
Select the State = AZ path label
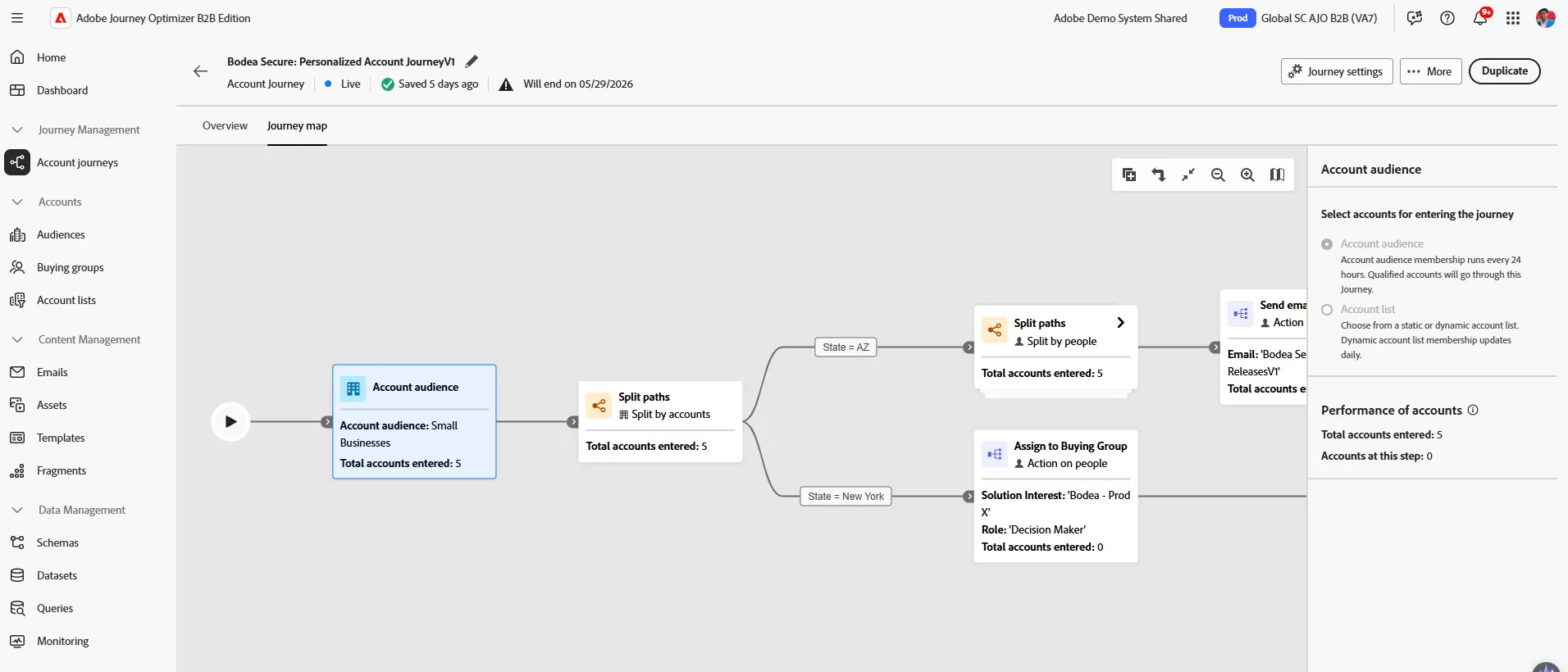846,347
